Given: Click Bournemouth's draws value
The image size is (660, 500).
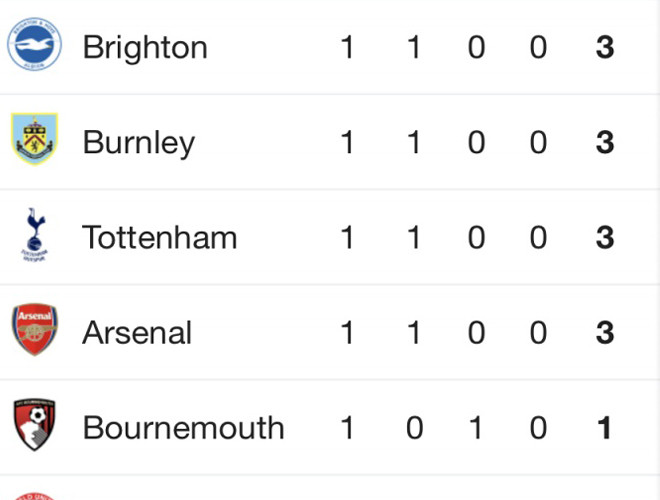Looking at the screenshot, I should click(476, 427).
